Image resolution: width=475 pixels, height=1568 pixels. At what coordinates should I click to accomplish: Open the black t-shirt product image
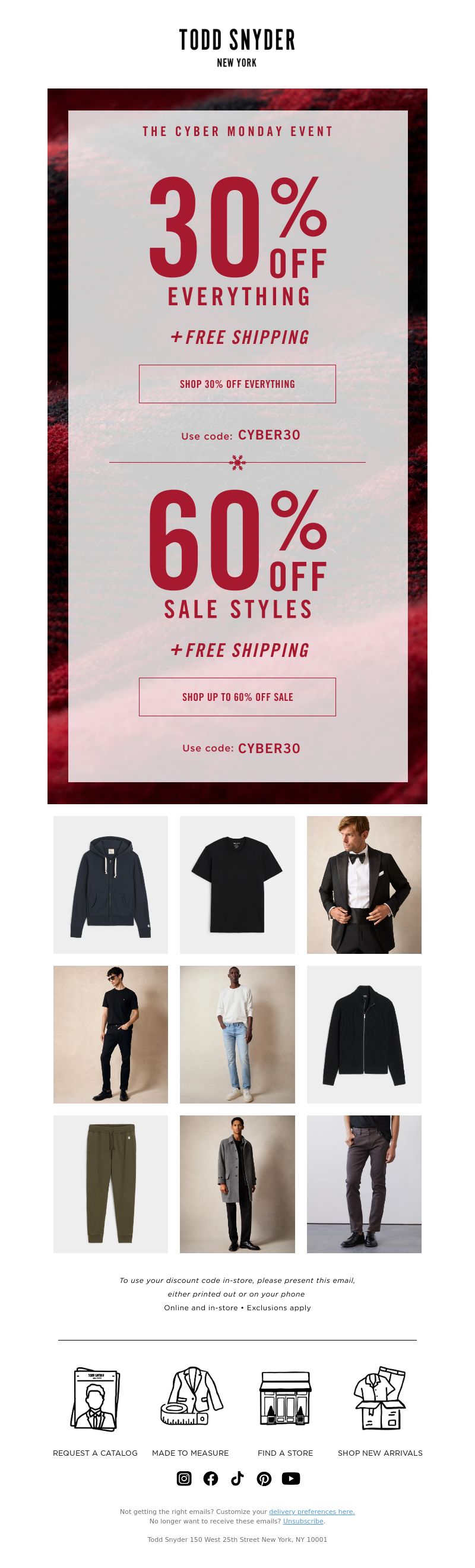click(x=237, y=885)
